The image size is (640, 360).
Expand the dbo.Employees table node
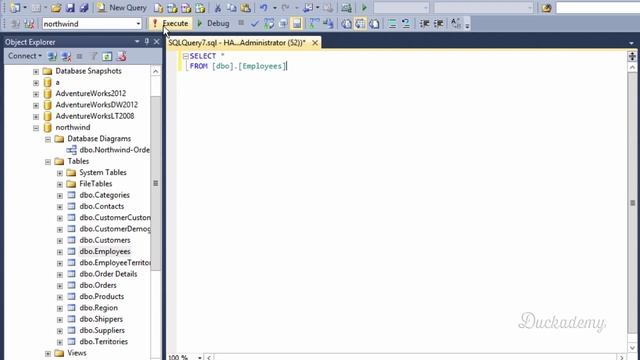(x=60, y=252)
